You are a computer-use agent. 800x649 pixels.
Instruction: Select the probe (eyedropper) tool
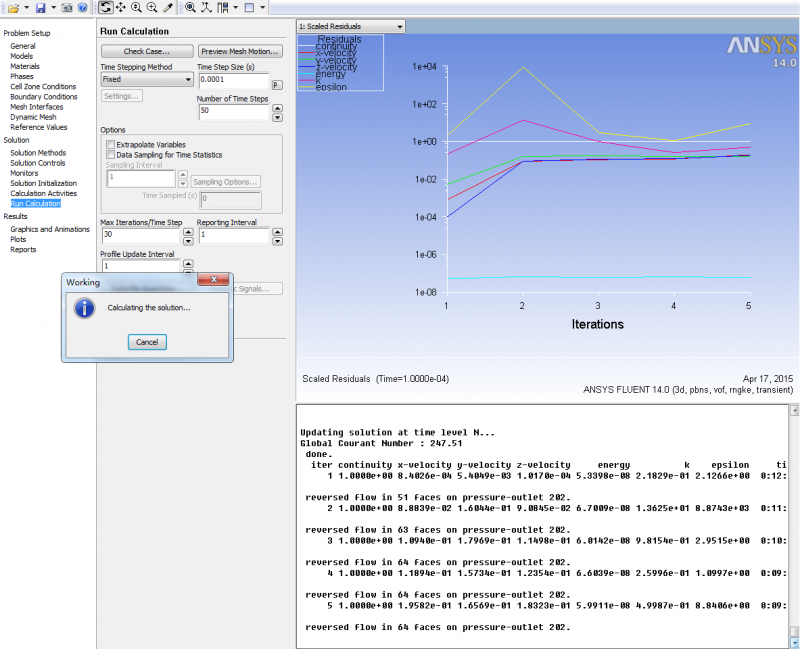point(168,7)
